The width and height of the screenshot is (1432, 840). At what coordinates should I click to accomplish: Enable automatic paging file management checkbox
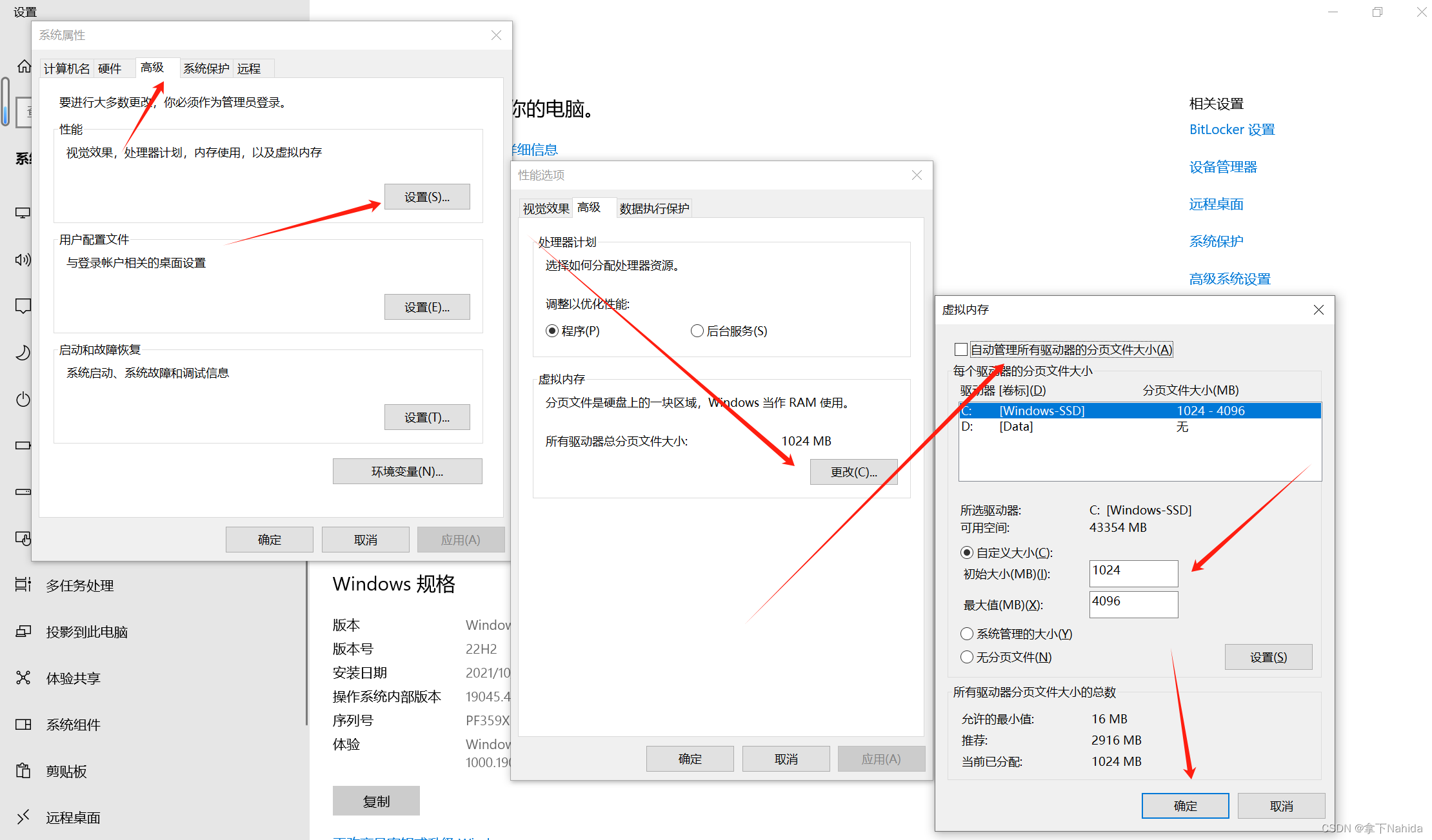(961, 349)
